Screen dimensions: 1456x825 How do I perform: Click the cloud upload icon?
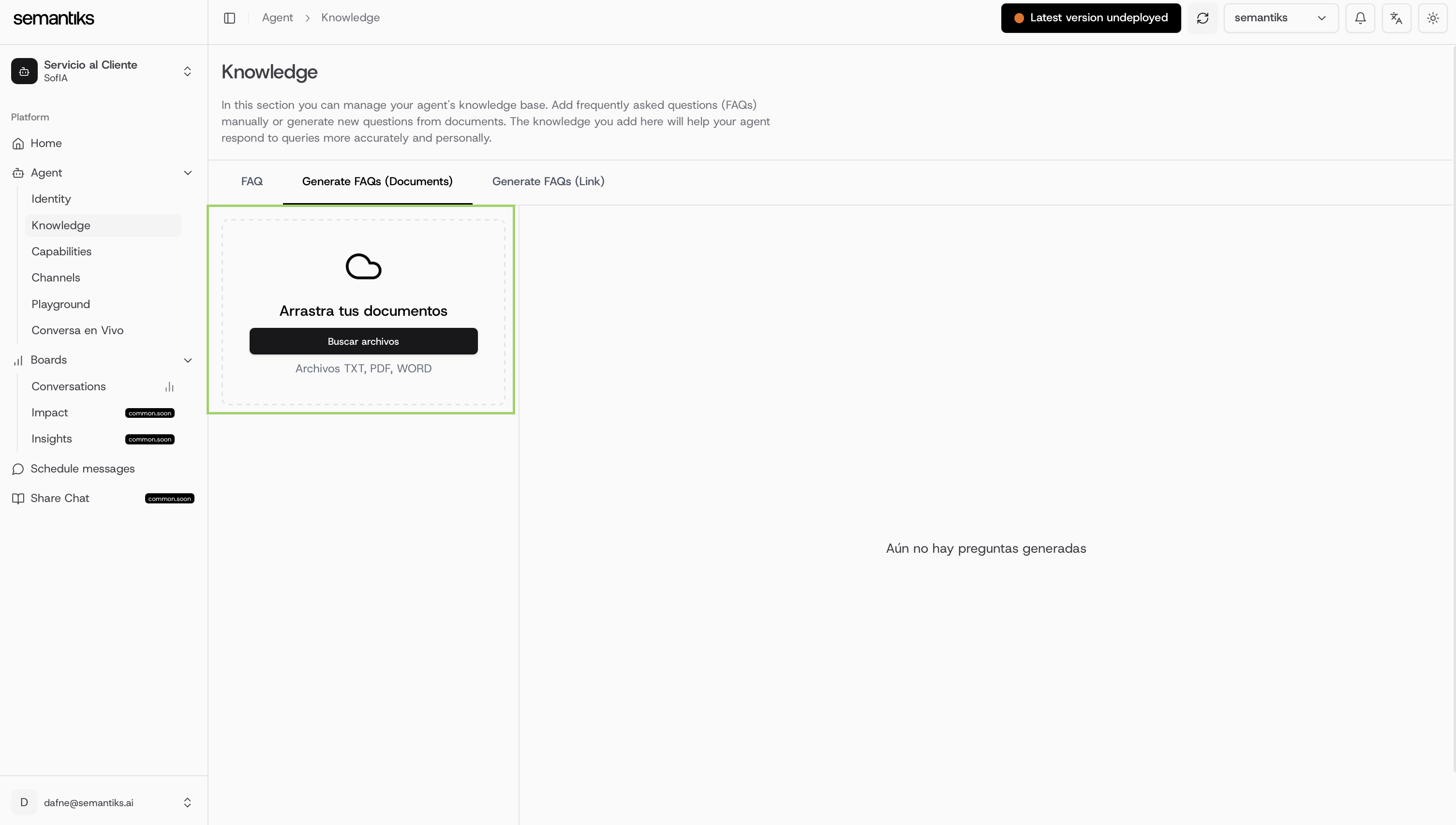point(363,266)
